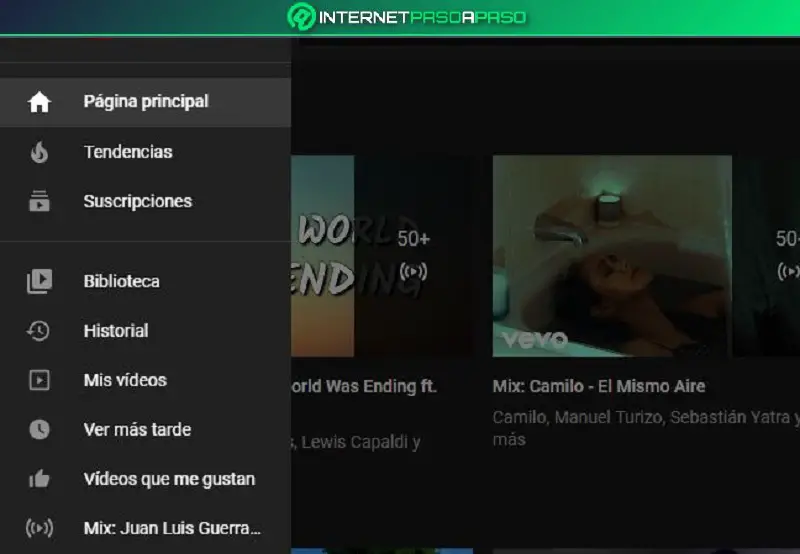Viewport: 800px width, 554px height.
Task: Click the flame icon for Tendencias
Action: pyautogui.click(x=39, y=152)
